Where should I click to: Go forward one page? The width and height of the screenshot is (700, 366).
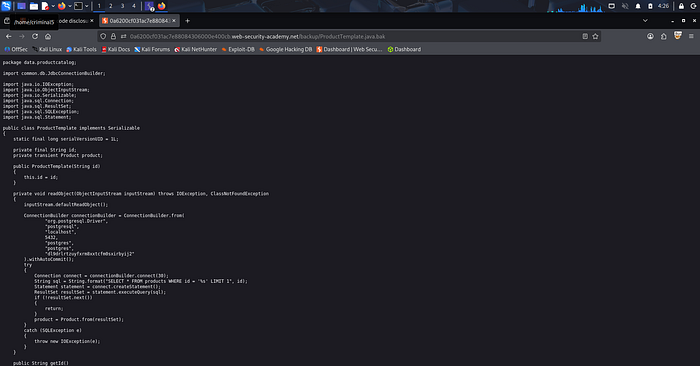(21, 36)
